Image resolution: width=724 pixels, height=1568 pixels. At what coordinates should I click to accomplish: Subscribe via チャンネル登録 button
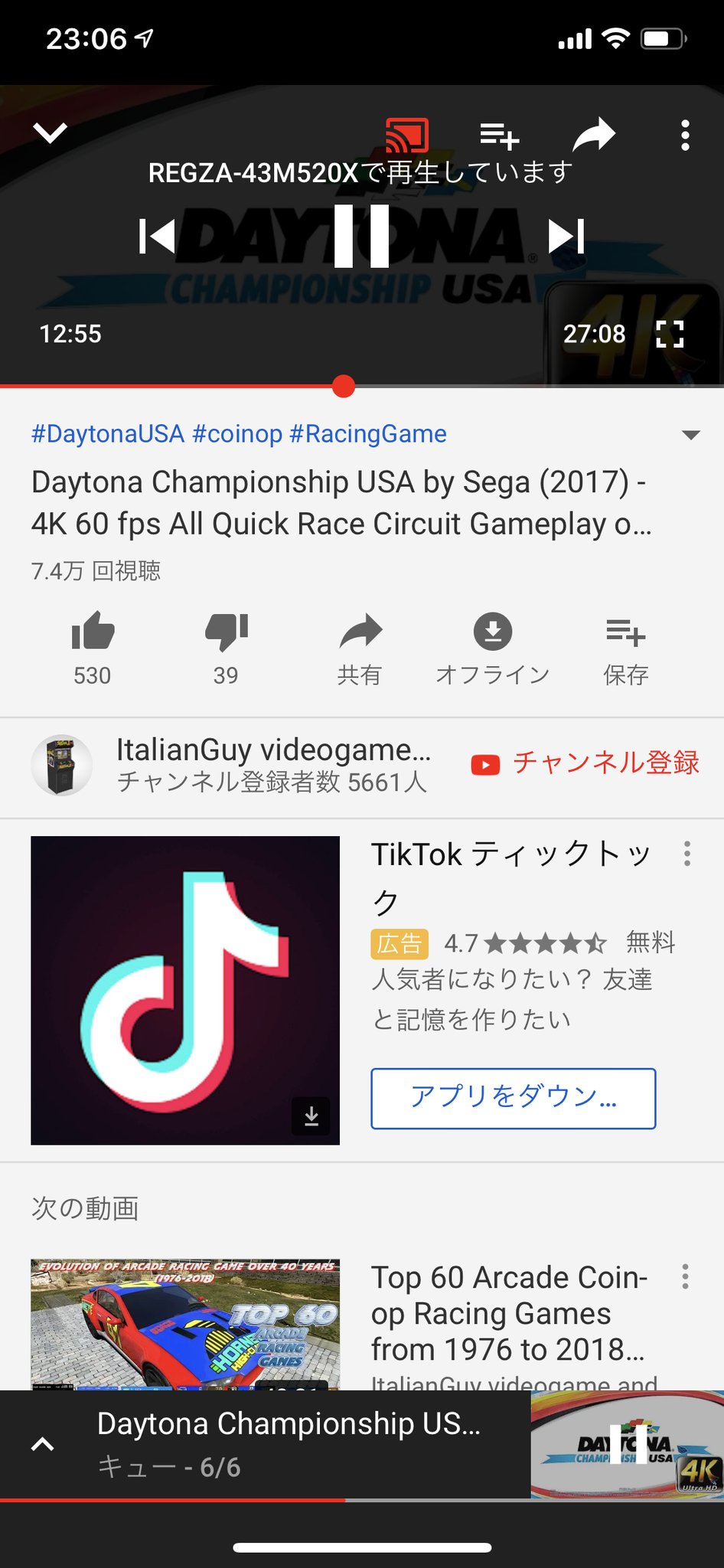click(x=585, y=763)
